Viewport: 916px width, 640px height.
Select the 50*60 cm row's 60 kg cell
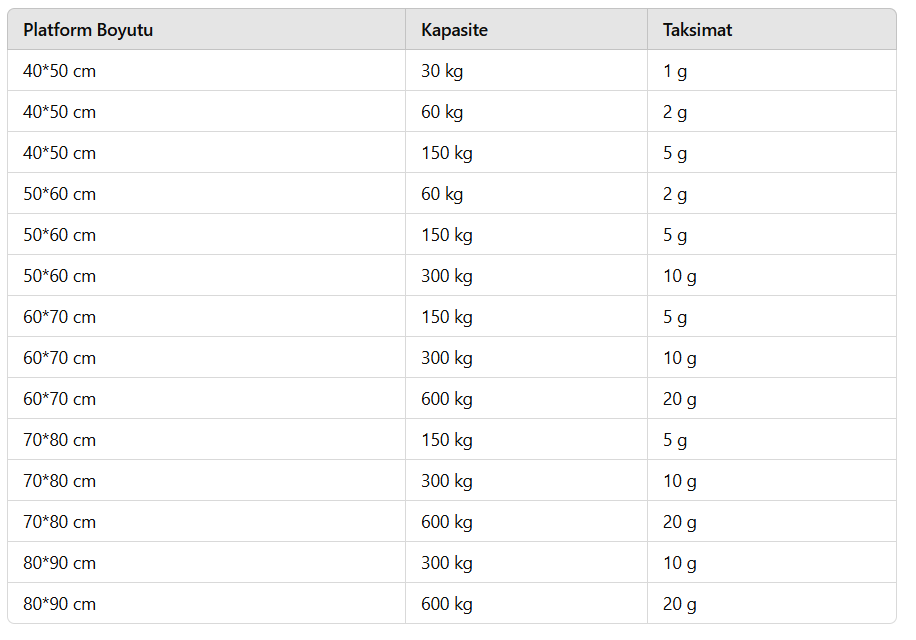coord(526,194)
